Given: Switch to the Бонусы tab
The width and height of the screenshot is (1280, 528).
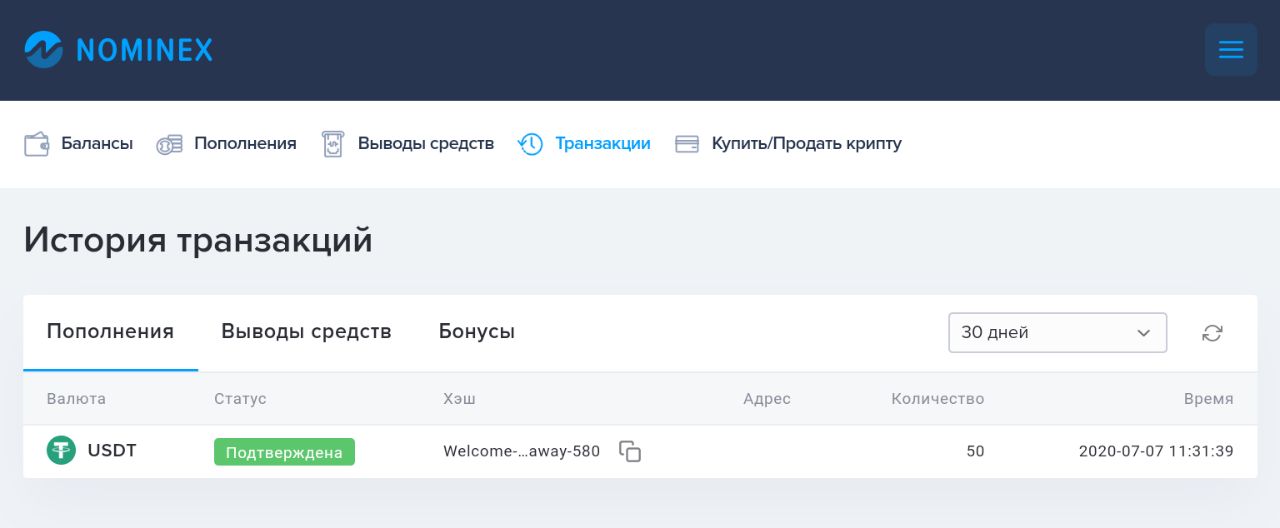Looking at the screenshot, I should (x=477, y=332).
